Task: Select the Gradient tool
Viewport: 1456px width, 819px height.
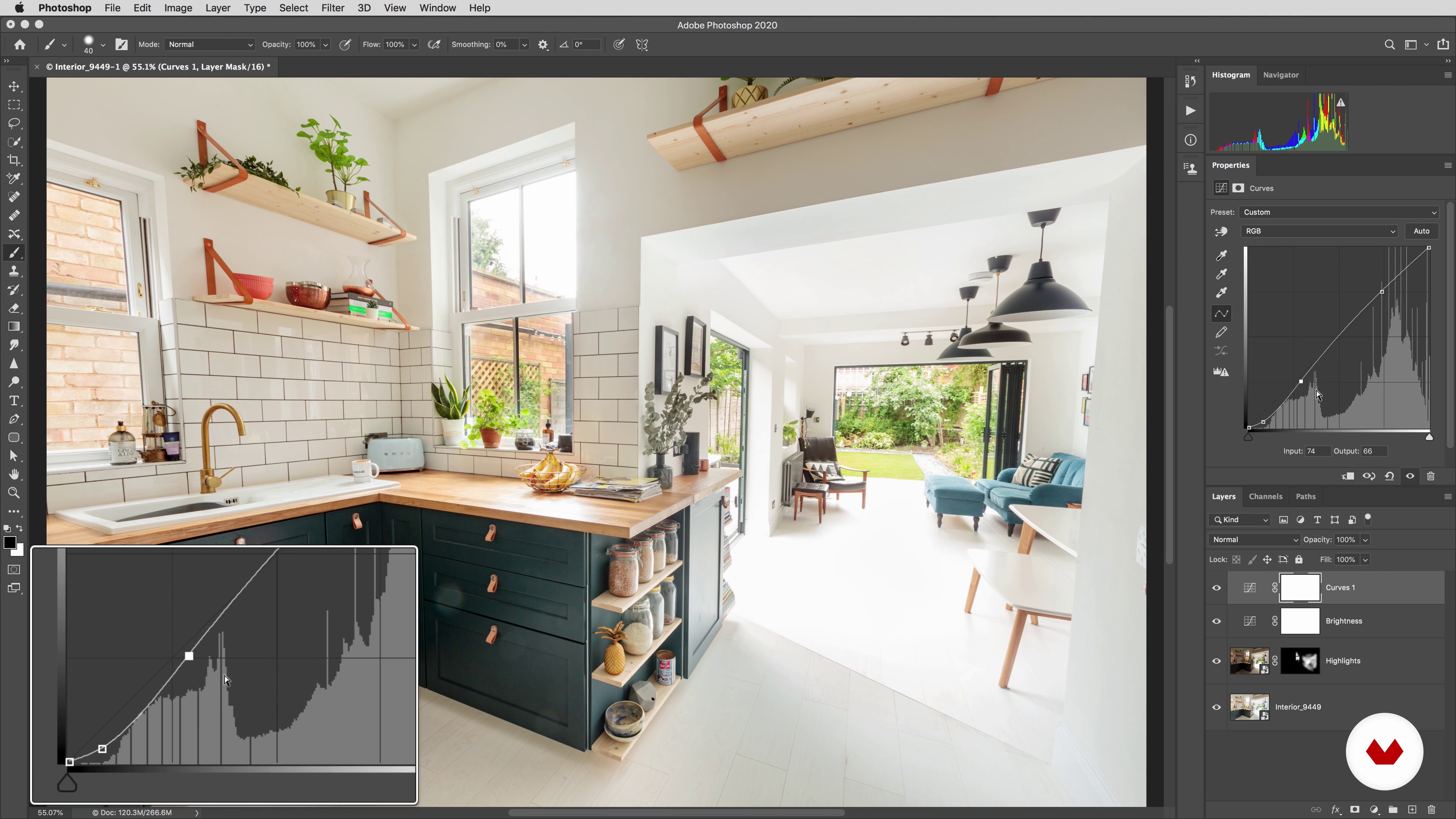Action: pos(14,327)
